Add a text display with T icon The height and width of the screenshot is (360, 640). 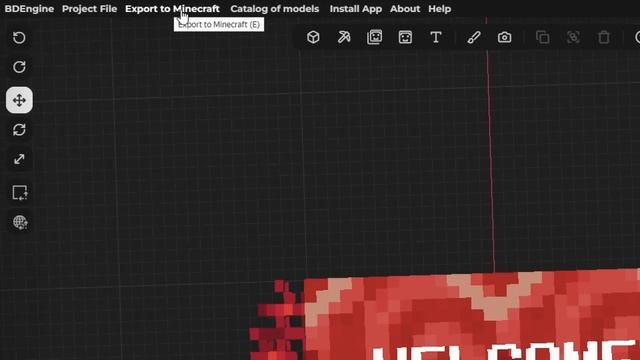click(x=436, y=38)
